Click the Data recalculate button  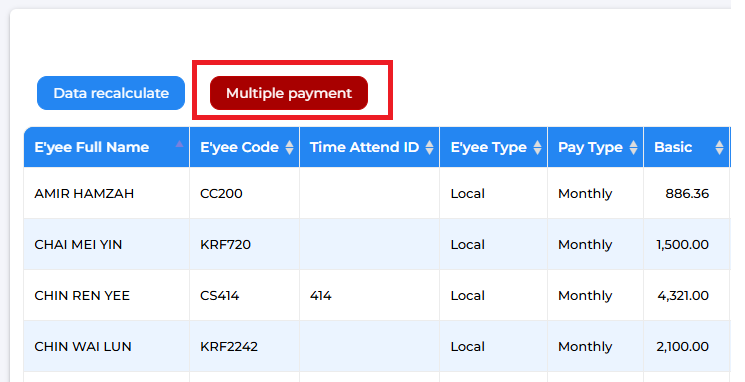coord(111,93)
